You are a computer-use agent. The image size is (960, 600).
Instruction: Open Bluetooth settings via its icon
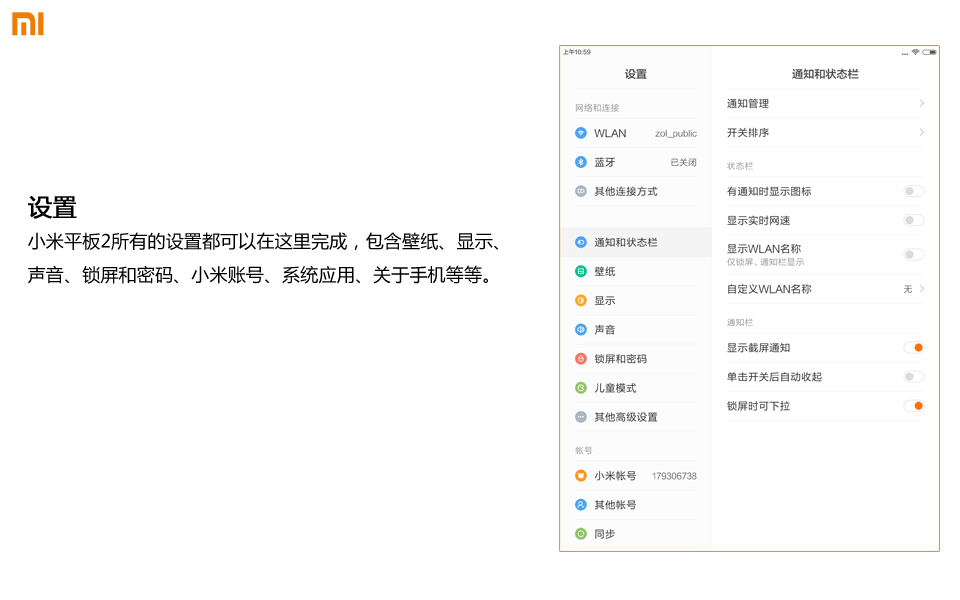tap(582, 162)
